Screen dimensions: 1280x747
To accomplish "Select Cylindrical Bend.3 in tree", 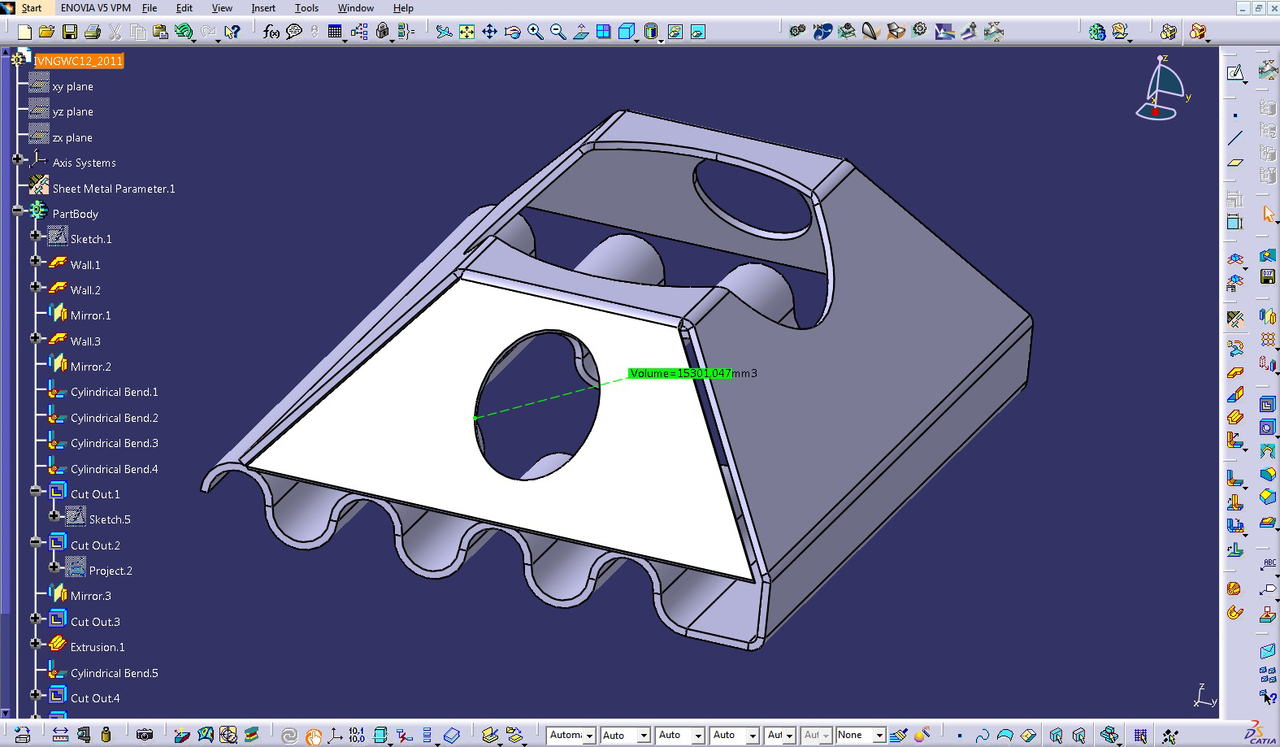I will click(x=114, y=443).
